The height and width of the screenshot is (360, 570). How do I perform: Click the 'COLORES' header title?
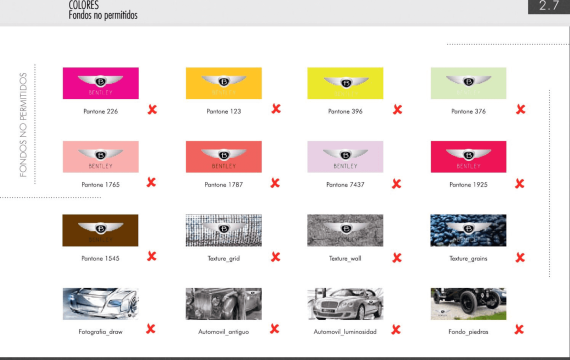(x=84, y=5)
